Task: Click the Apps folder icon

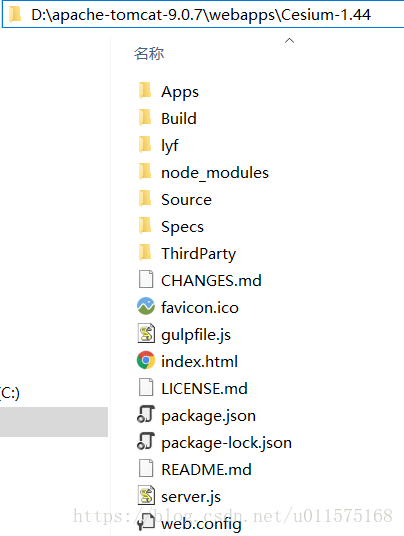Action: 145,91
